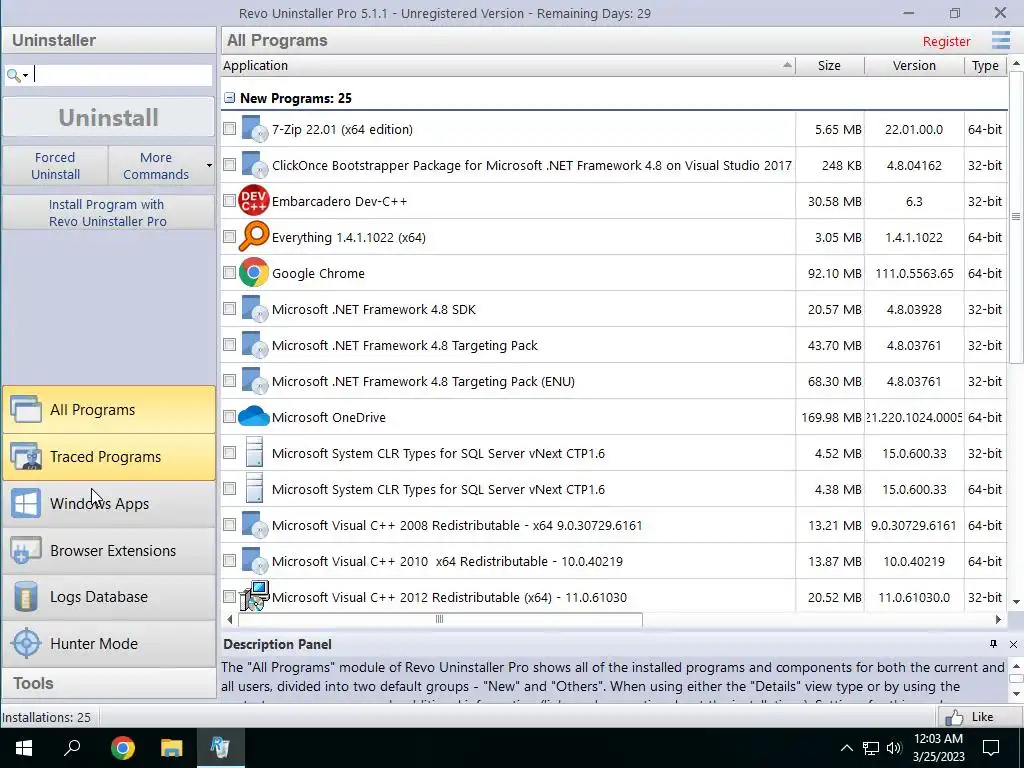Viewport: 1024px width, 768px height.
Task: Click the thumbs-up Like icon
Action: [x=953, y=717]
